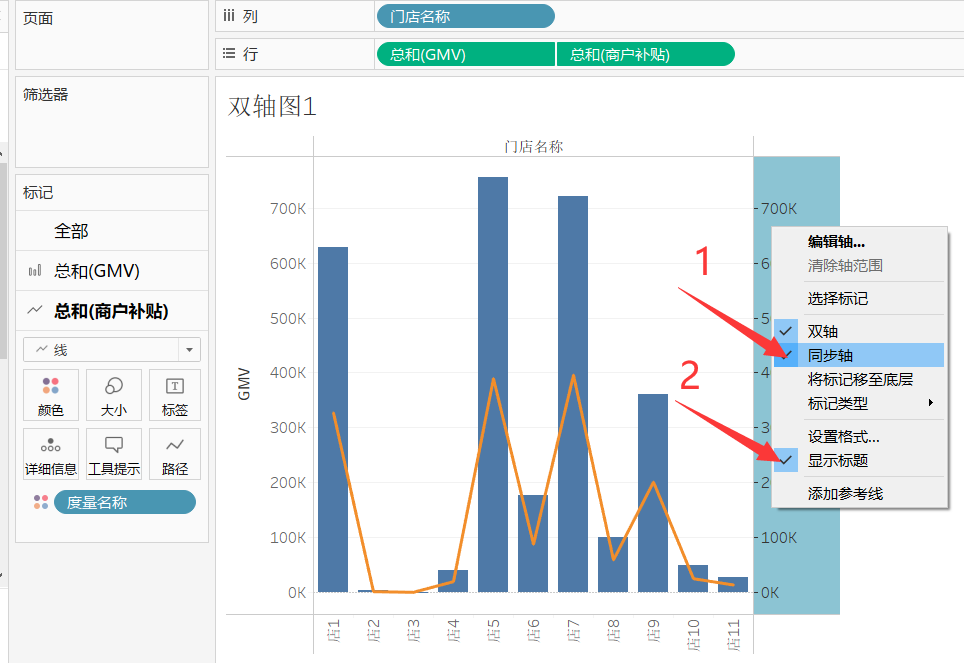Open the 路径 (Path) mark card
Viewport: 964px width, 663px height.
point(175,454)
